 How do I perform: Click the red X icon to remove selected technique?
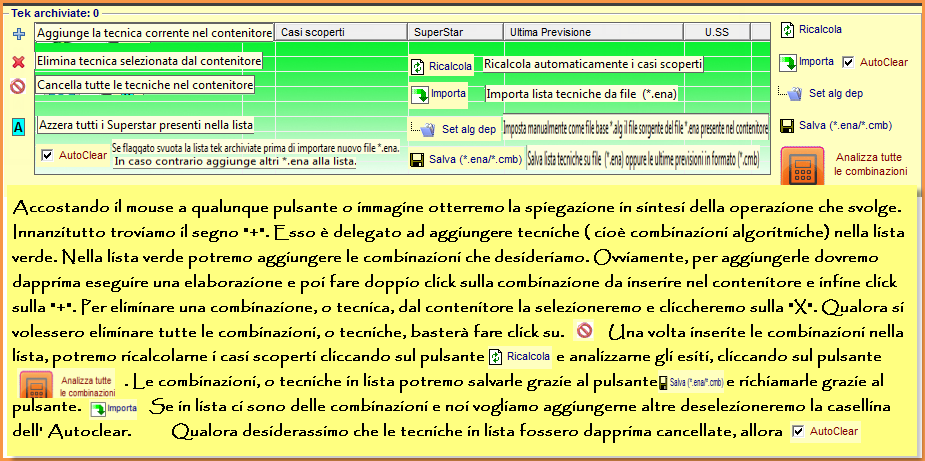click(19, 61)
